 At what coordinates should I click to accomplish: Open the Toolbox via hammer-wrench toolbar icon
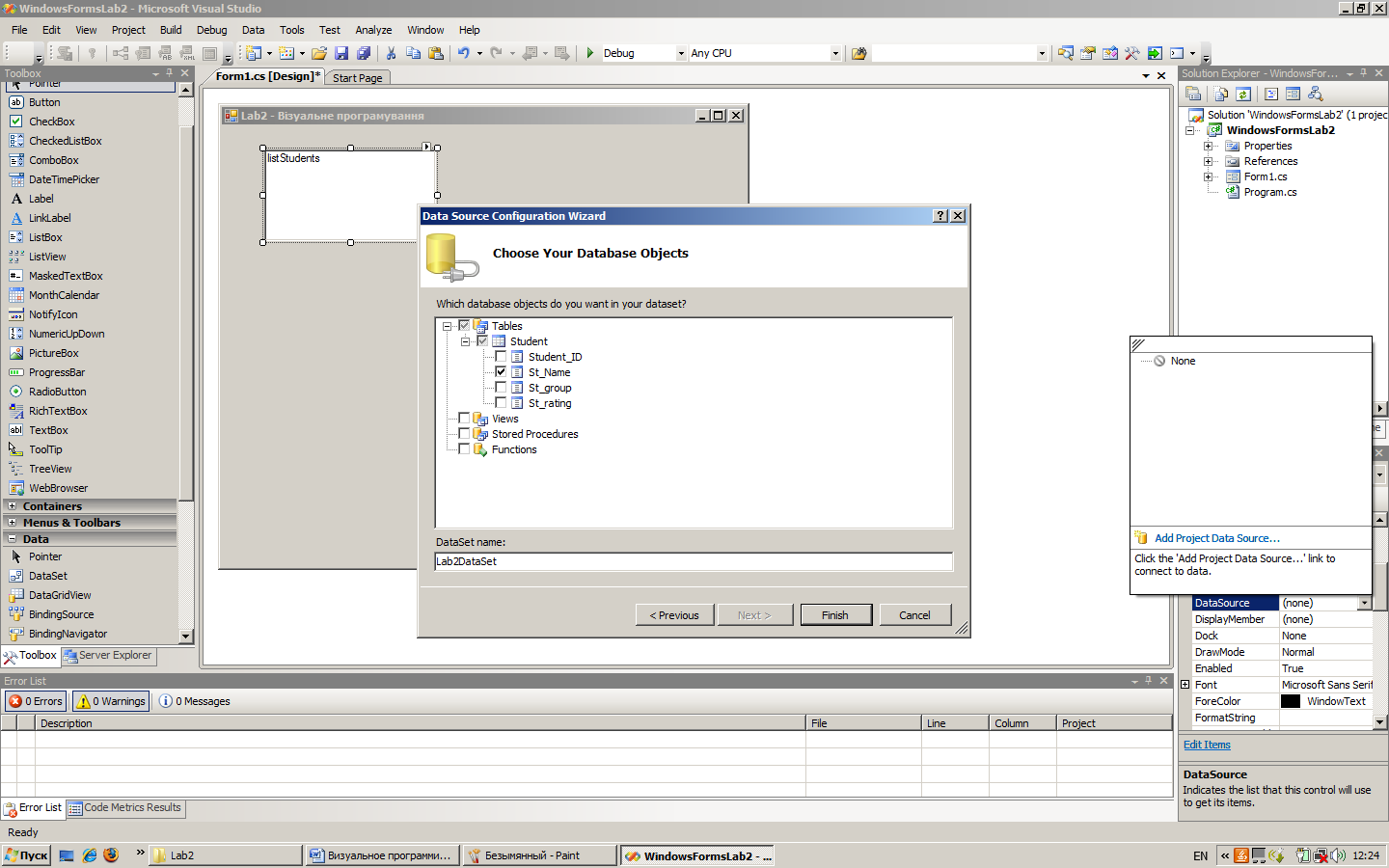tap(1132, 53)
